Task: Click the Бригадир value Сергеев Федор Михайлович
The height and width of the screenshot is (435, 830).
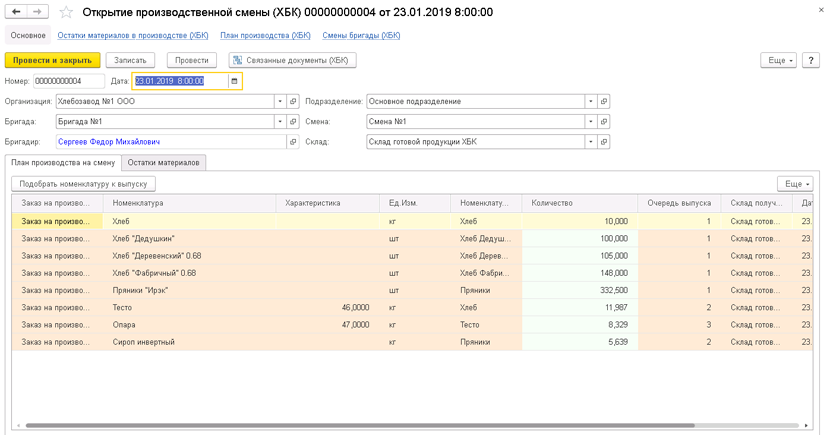Action: pos(109,142)
